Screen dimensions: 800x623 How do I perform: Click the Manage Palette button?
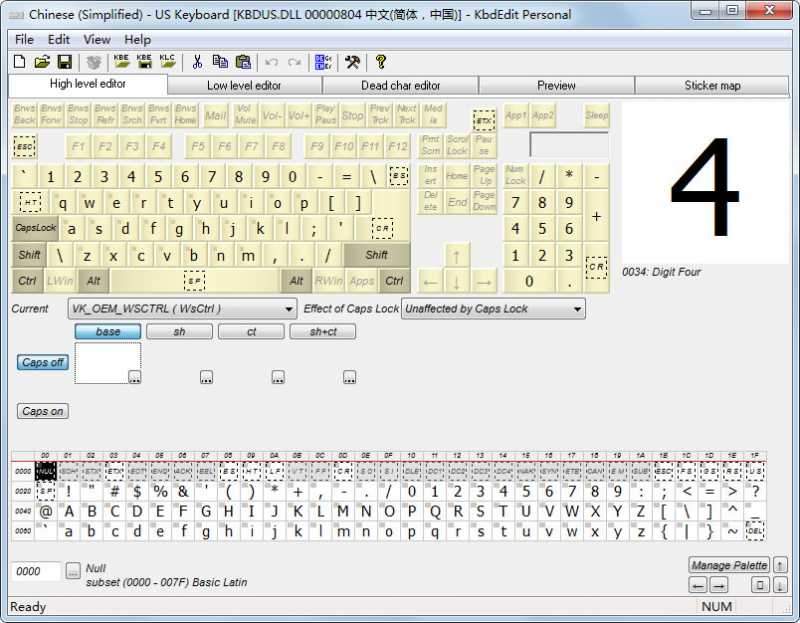(x=729, y=565)
